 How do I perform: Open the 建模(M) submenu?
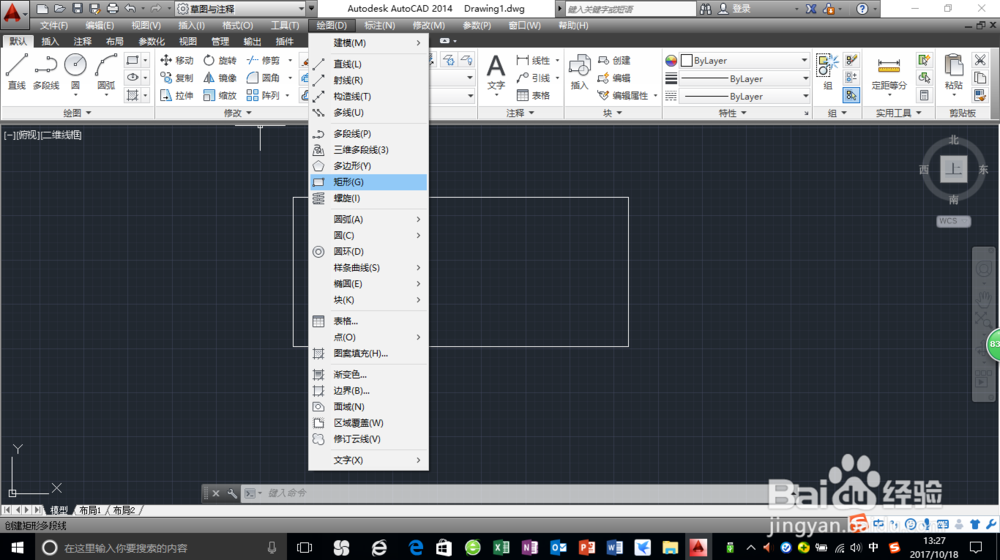[368, 43]
